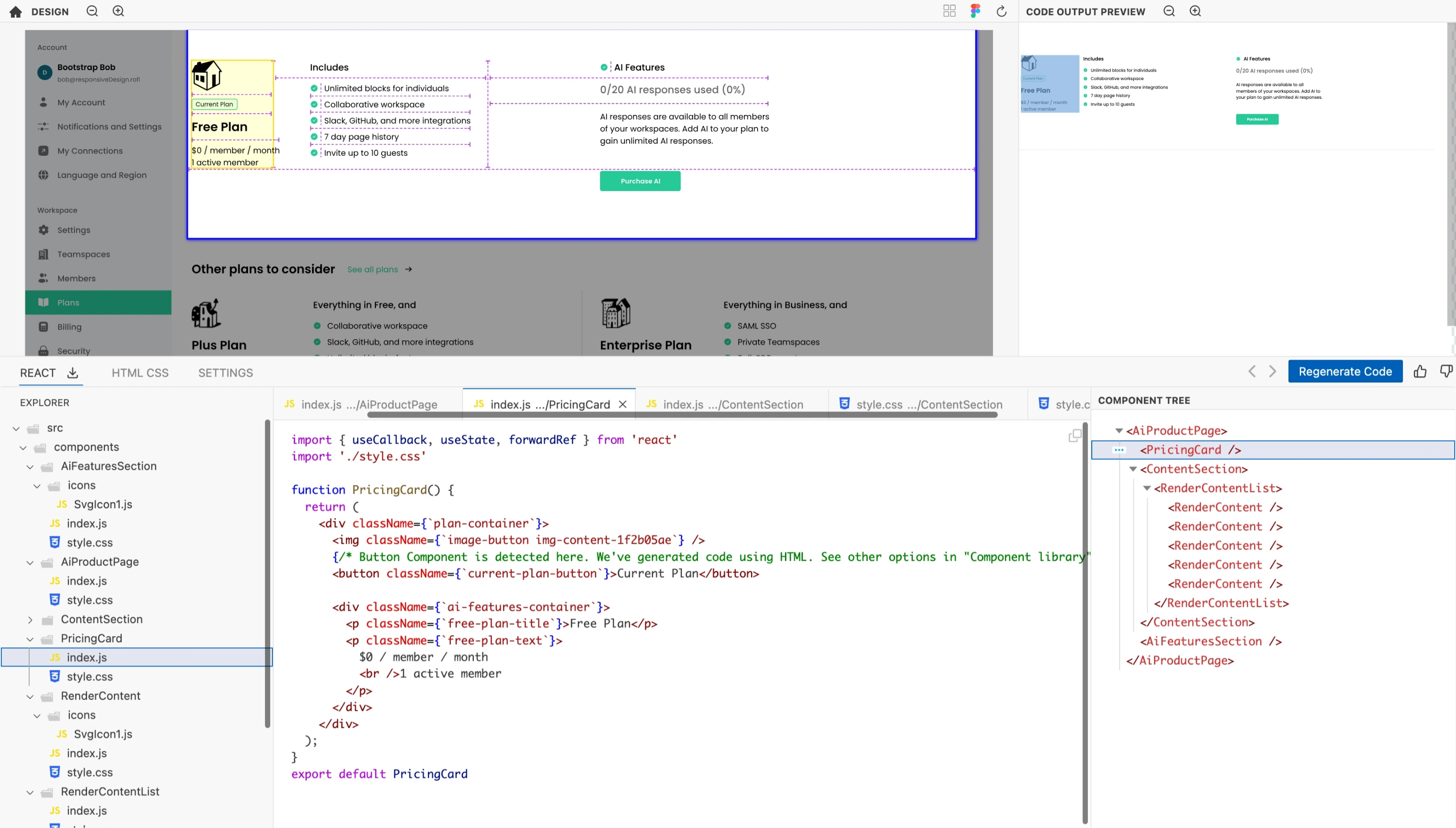Viewport: 1456px width, 828px height.
Task: Give thumbs down feedback
Action: (1446, 371)
